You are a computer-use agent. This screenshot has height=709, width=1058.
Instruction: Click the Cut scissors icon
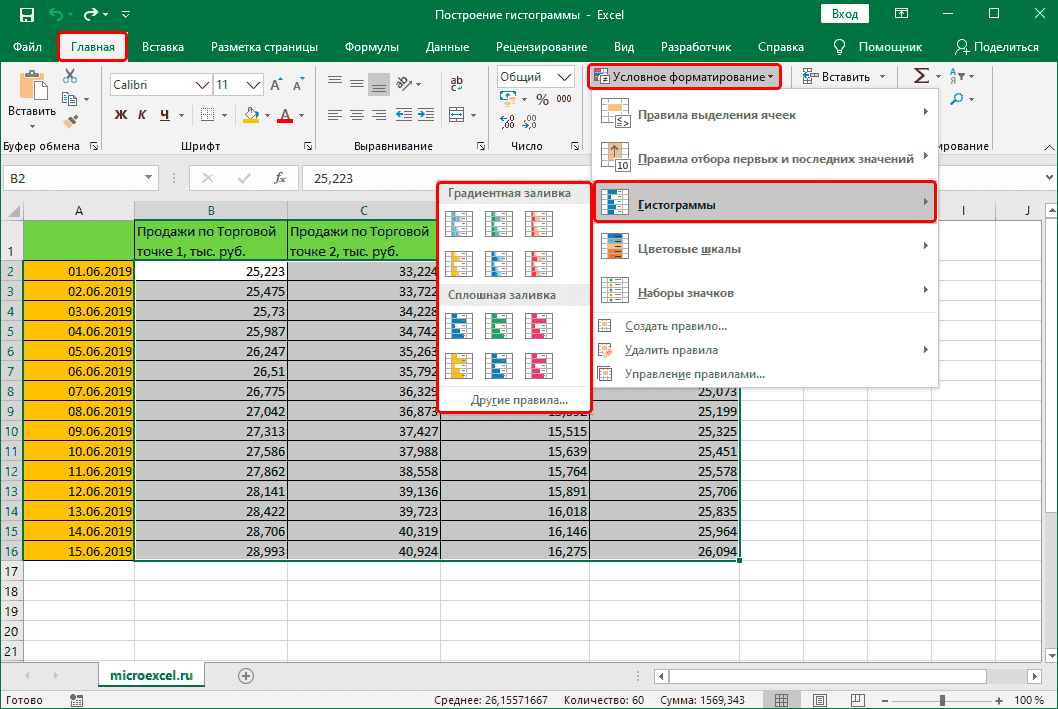tap(70, 77)
